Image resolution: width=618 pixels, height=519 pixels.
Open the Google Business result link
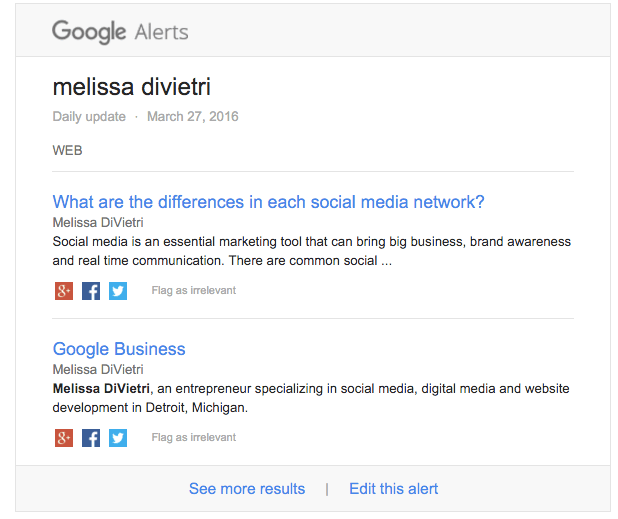119,349
